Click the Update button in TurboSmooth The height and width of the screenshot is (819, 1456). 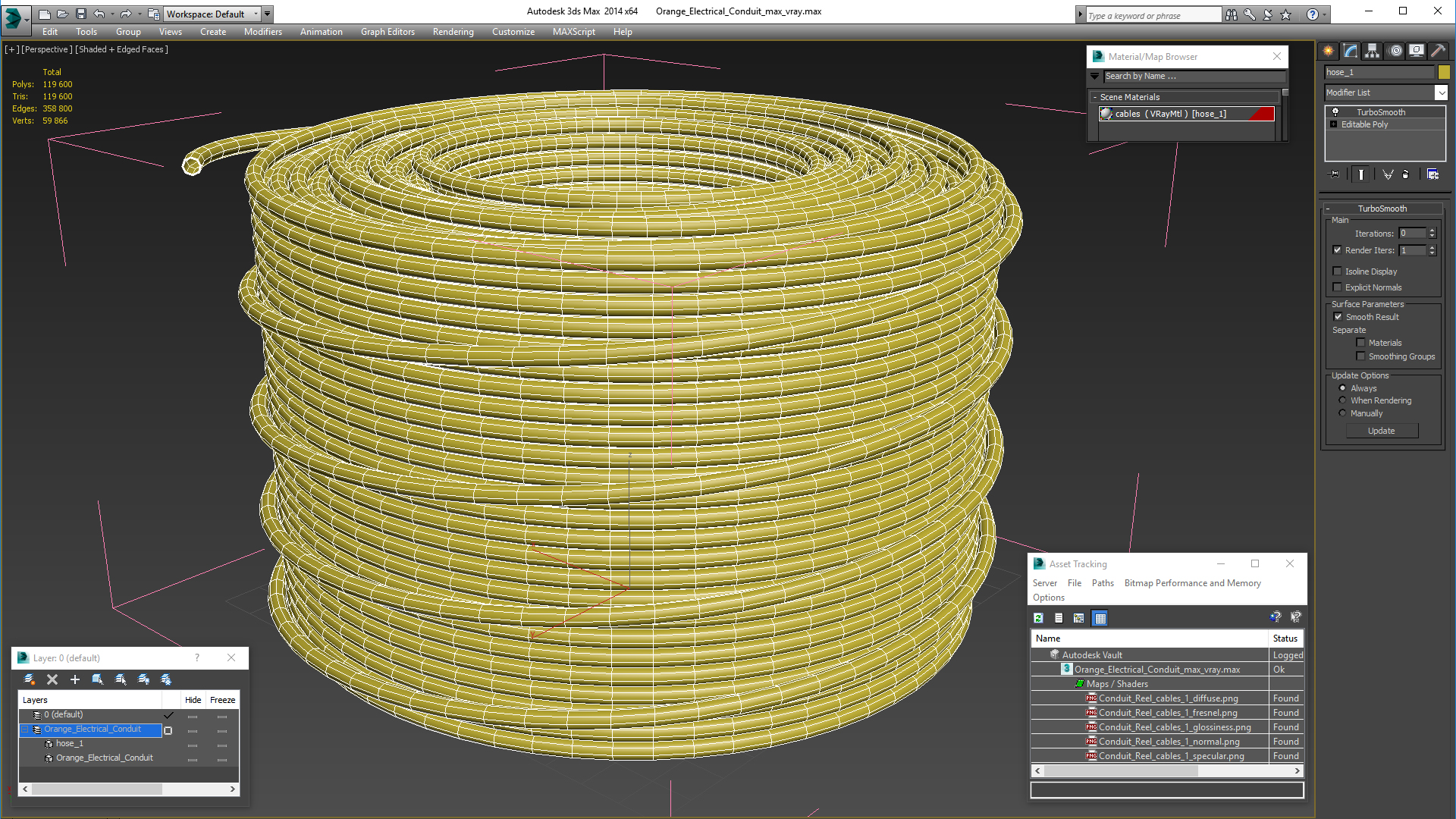tap(1382, 430)
